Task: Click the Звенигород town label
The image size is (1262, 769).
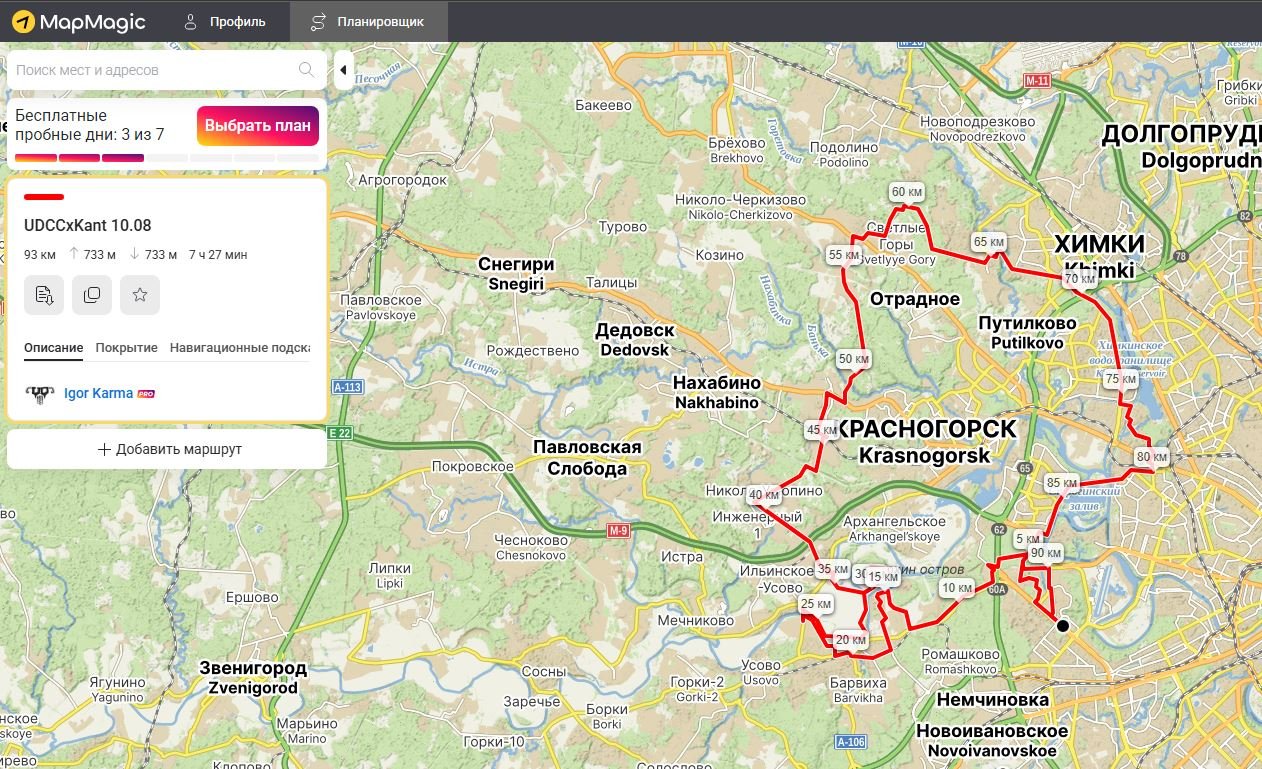Action: [253, 677]
